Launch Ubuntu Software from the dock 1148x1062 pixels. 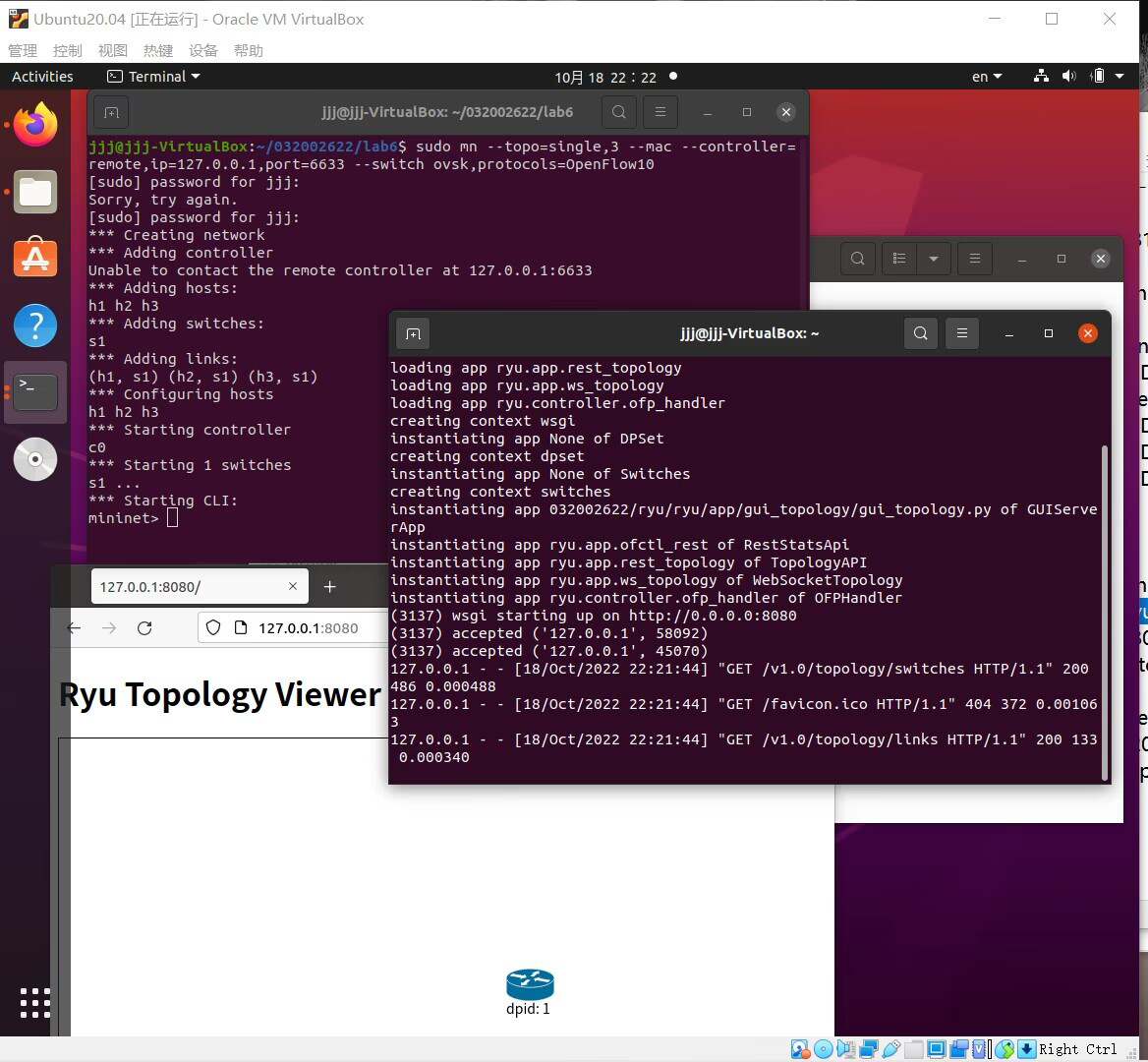(35, 258)
